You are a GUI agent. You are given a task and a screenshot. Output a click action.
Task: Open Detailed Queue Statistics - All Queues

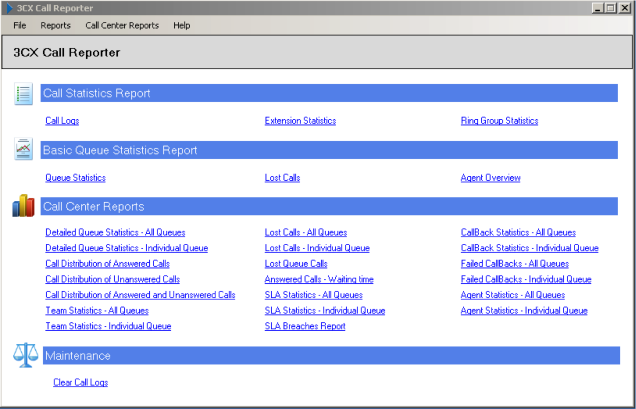115,232
